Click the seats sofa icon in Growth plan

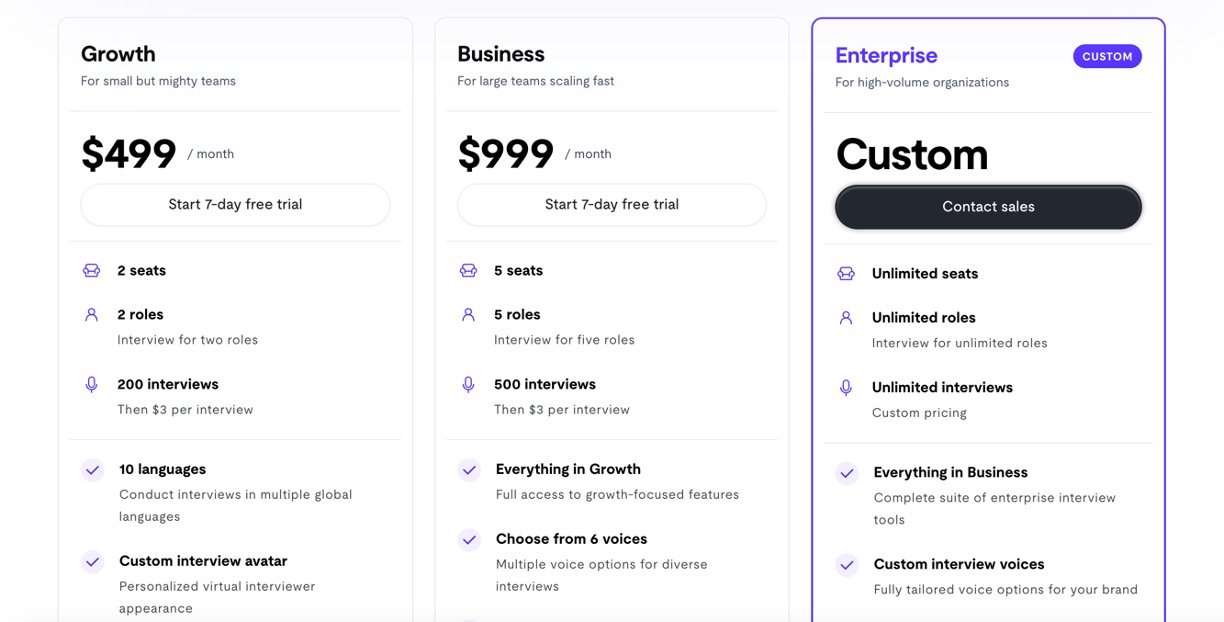91,271
